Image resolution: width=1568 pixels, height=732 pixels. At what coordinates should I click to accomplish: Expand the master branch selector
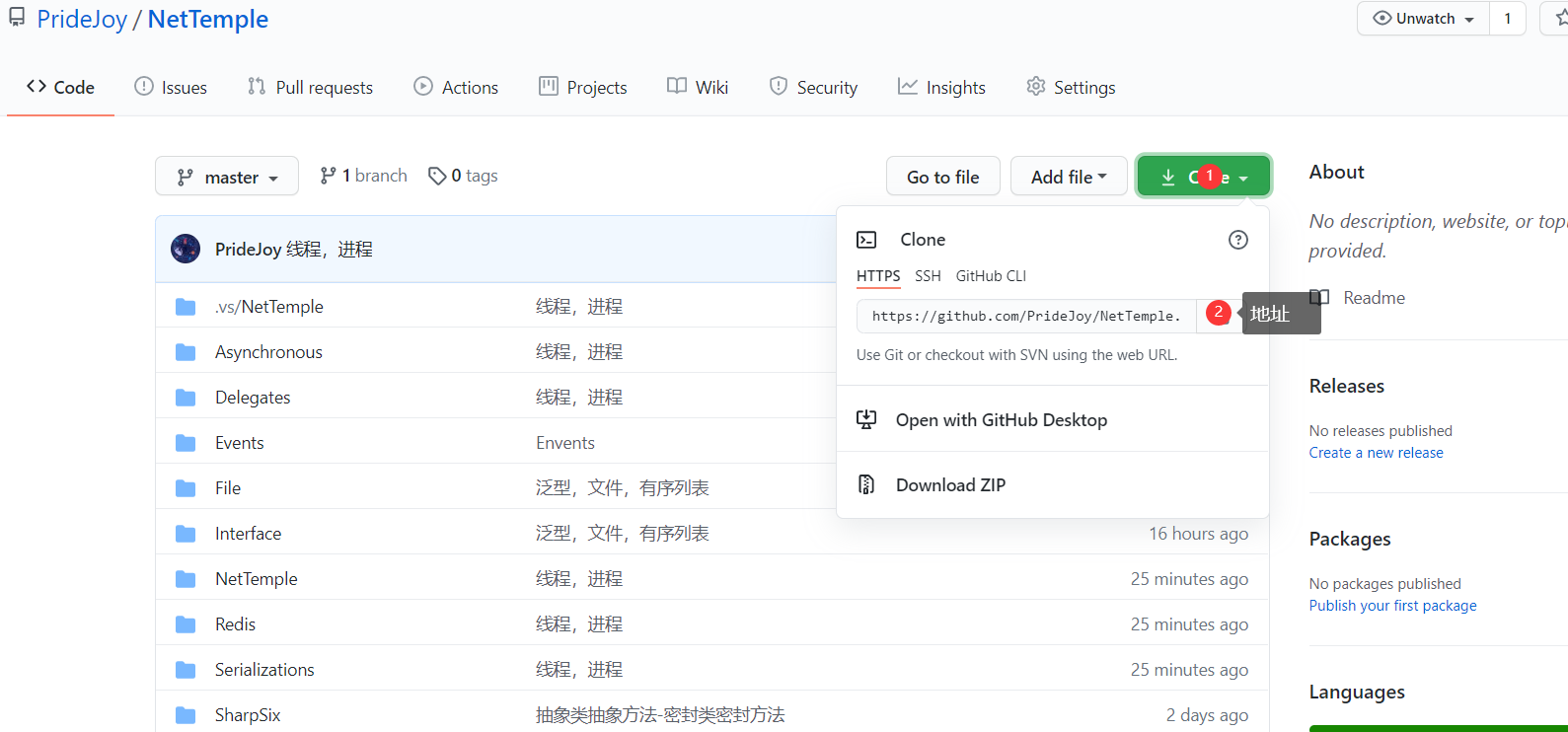pos(227,177)
